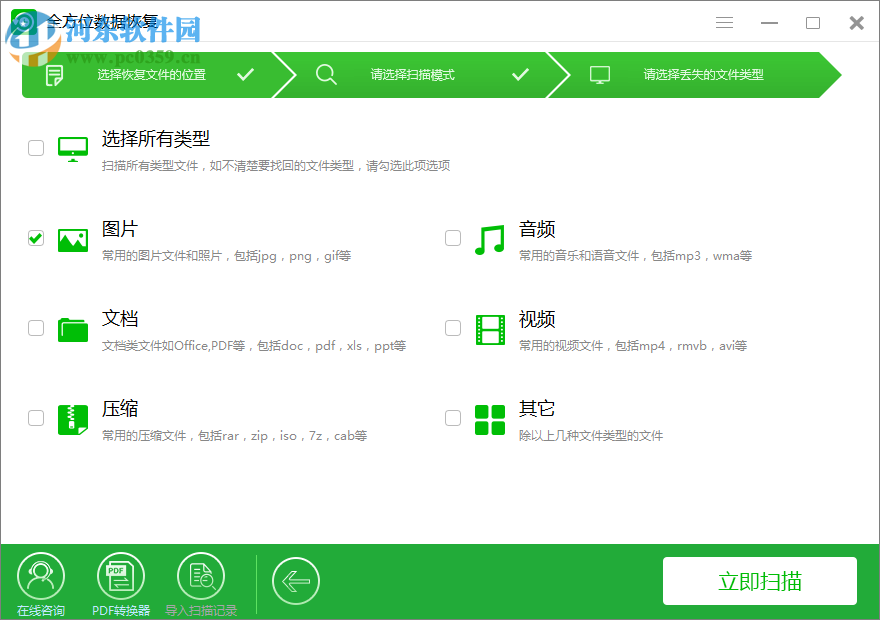This screenshot has width=880, height=620.
Task: Click the 视频 film strip icon
Action: (489, 330)
